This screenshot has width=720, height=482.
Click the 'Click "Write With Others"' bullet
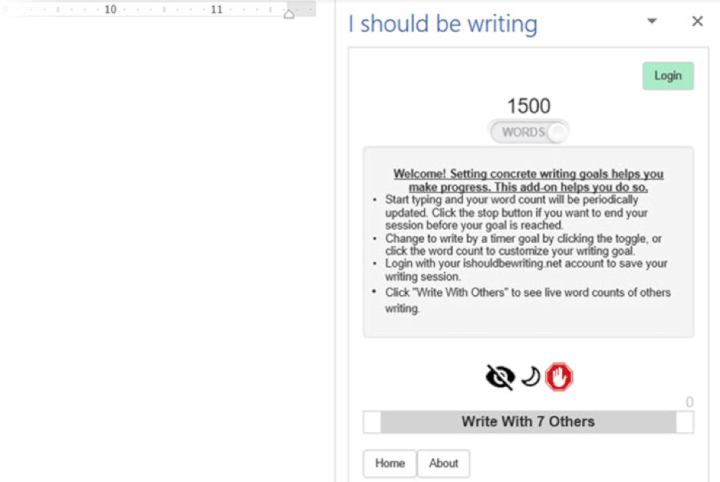pyautogui.click(x=528, y=300)
